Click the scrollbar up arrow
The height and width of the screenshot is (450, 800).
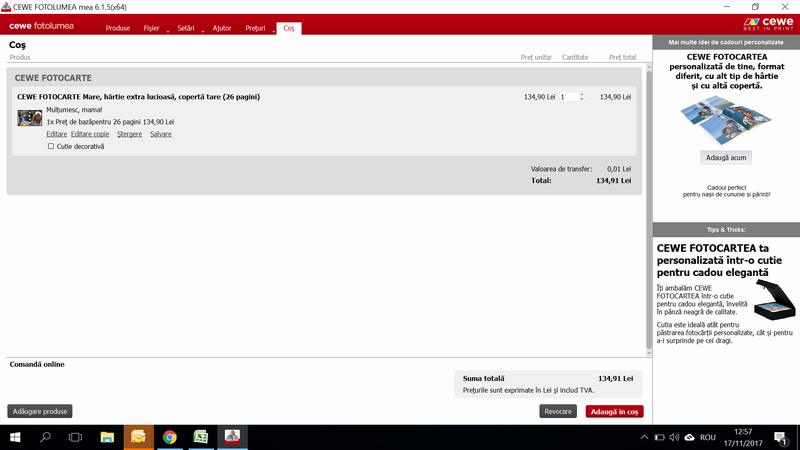click(x=649, y=67)
